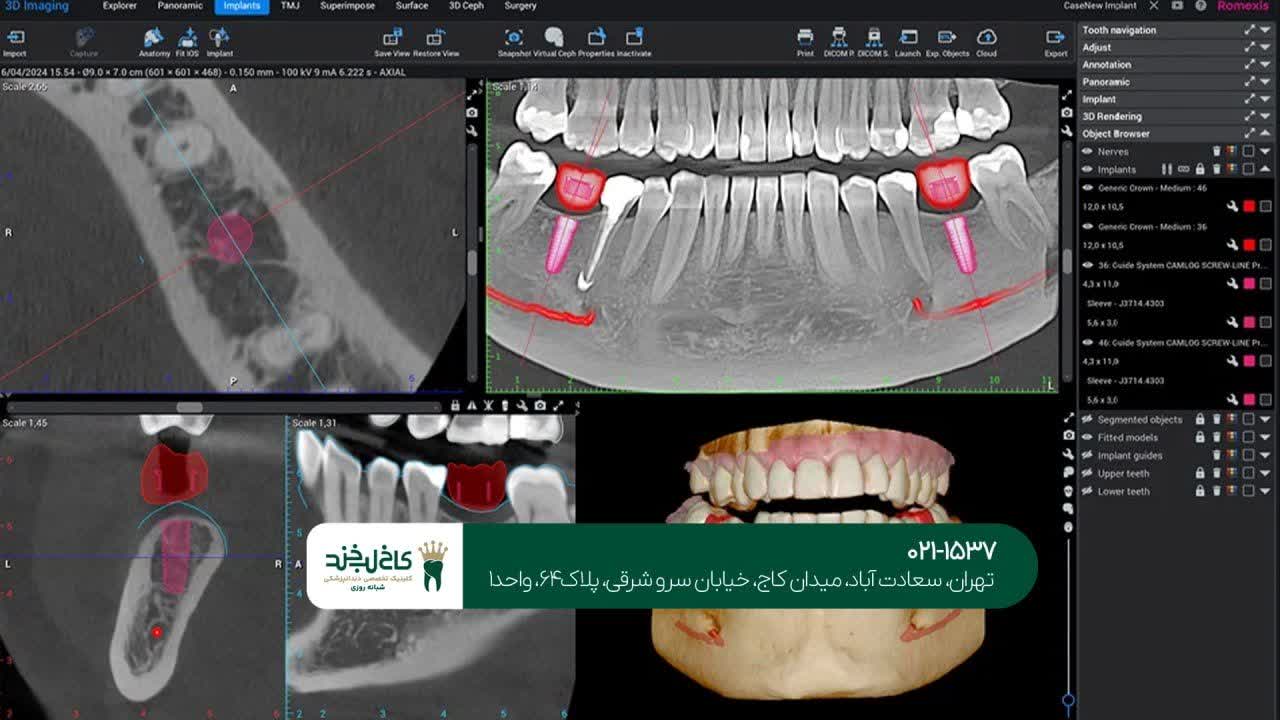The height and width of the screenshot is (720, 1280).
Task: Upload the case to Cloud
Action: (x=986, y=38)
